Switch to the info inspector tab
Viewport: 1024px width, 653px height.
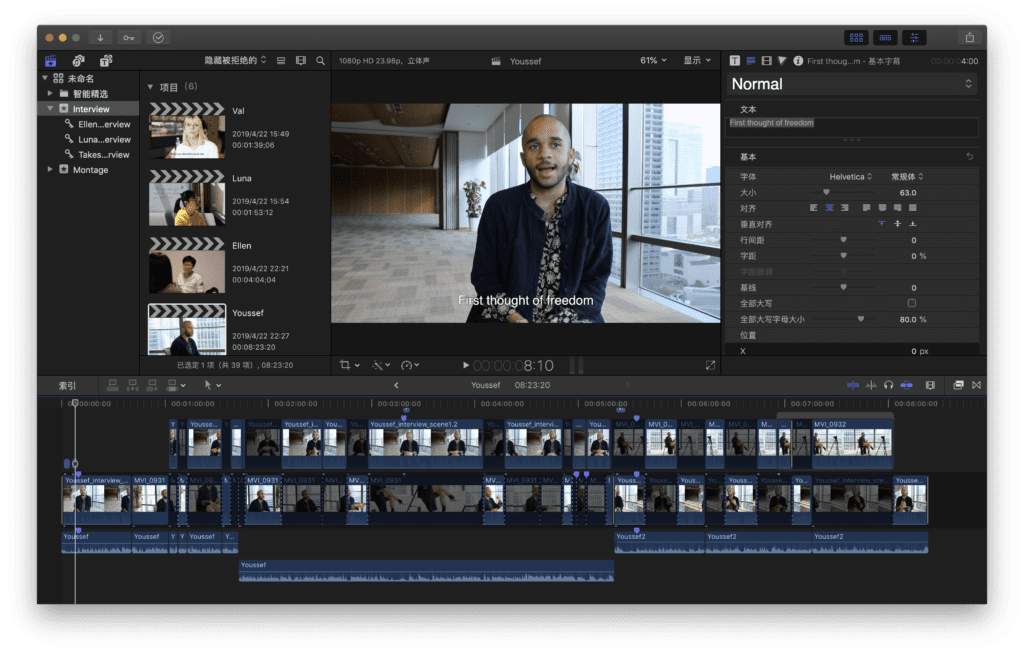click(x=797, y=61)
